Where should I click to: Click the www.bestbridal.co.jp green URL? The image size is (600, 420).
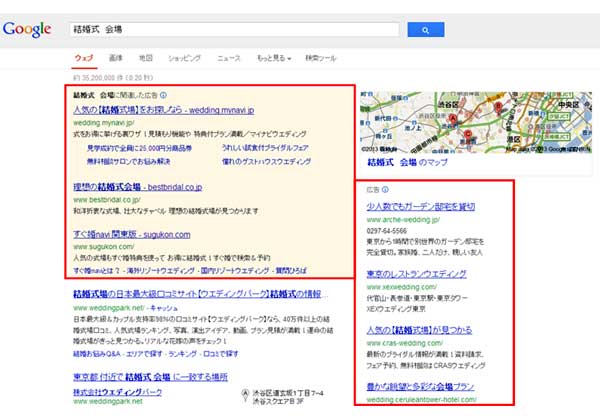(x=107, y=200)
